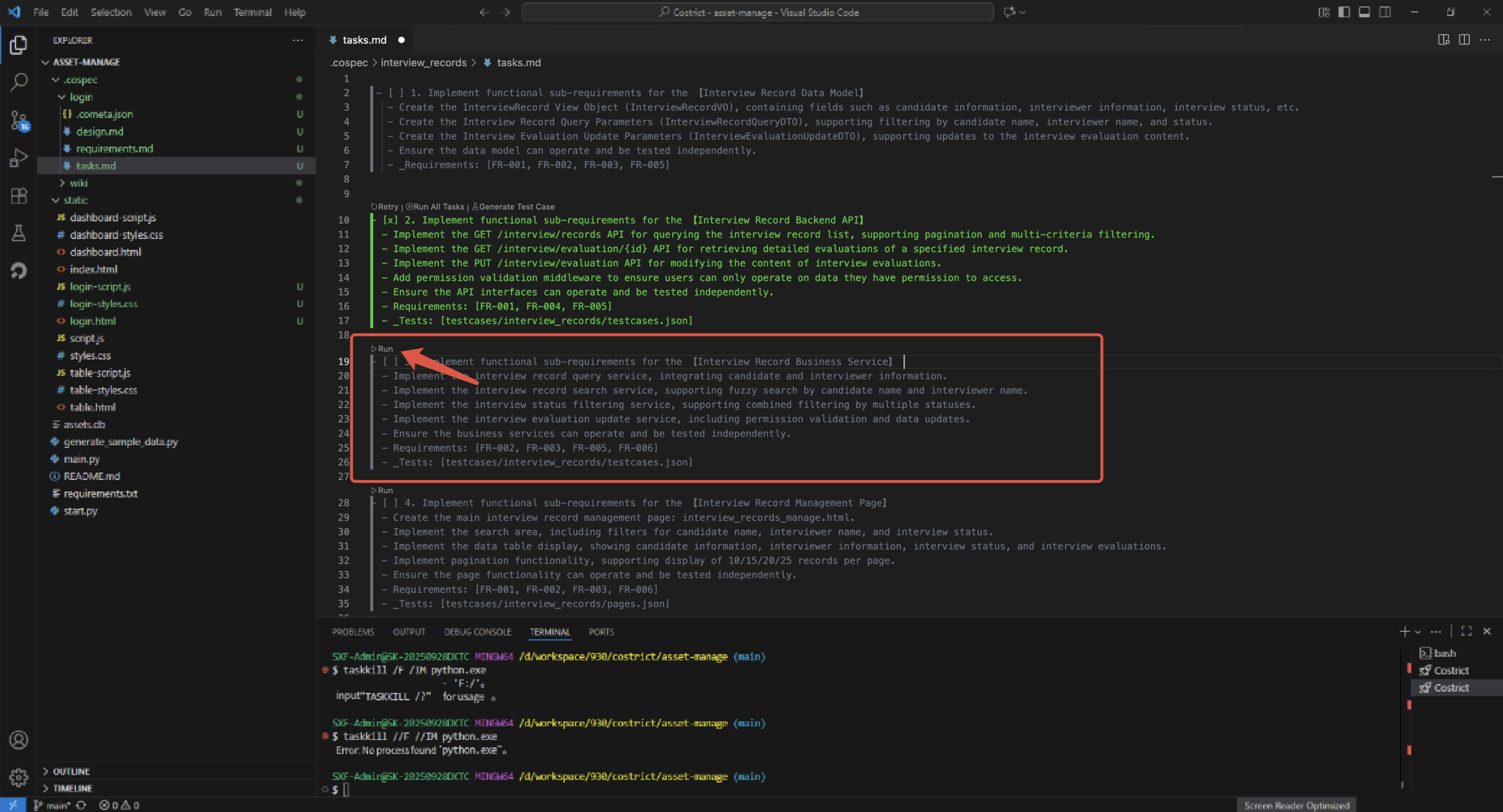Open the Extensions view

tap(19, 195)
